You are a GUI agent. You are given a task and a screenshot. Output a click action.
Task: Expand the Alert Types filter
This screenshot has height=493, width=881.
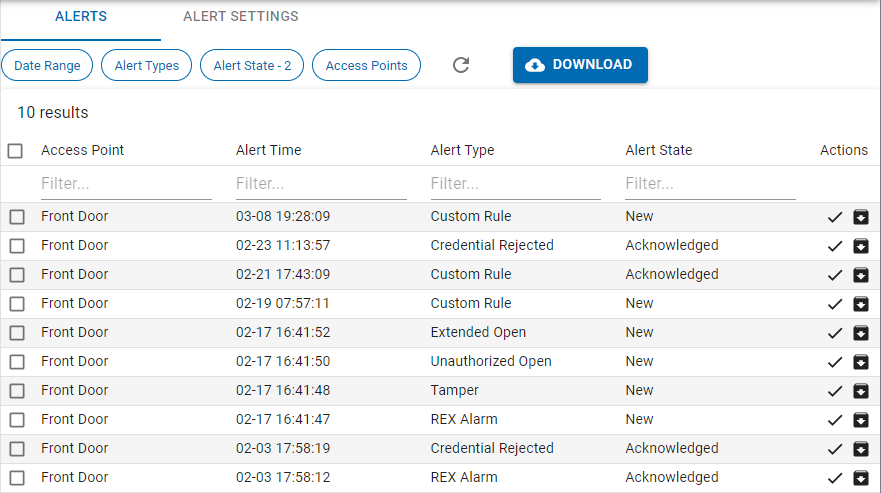tap(146, 66)
